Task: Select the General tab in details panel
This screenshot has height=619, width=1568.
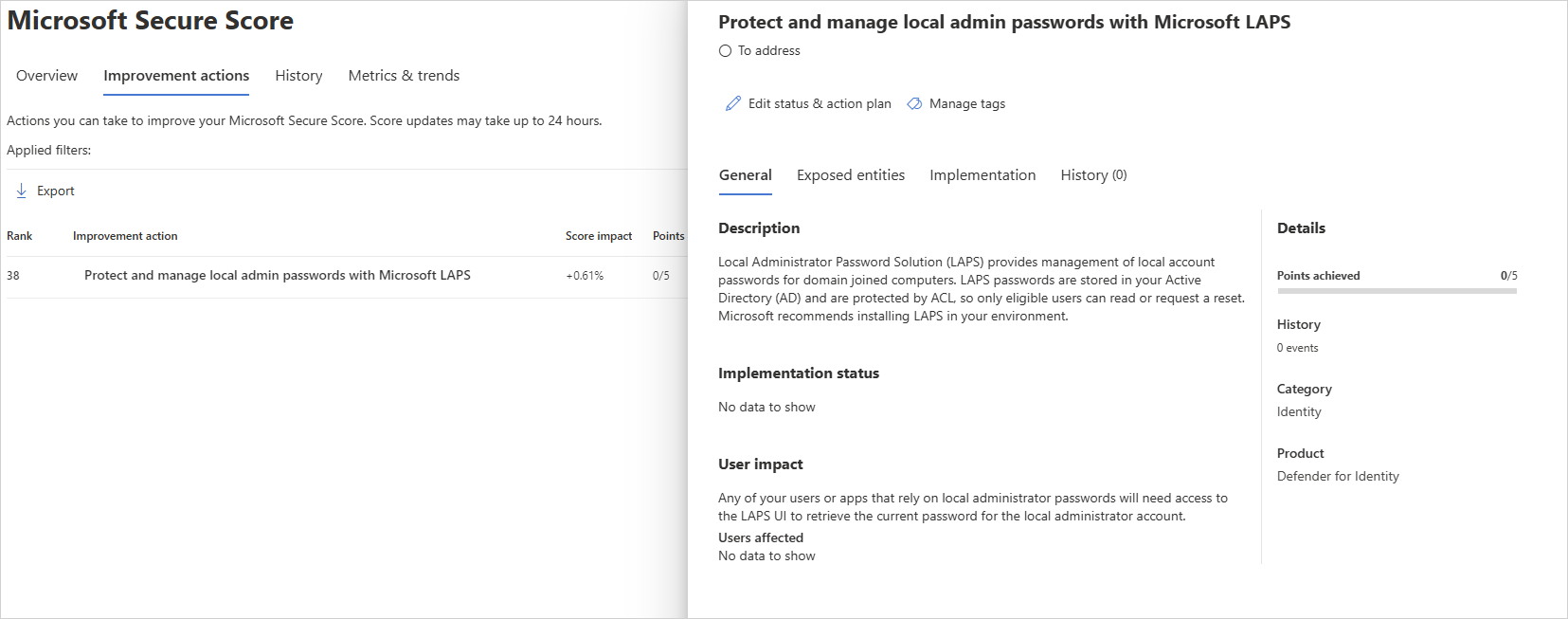Action: coord(745,175)
